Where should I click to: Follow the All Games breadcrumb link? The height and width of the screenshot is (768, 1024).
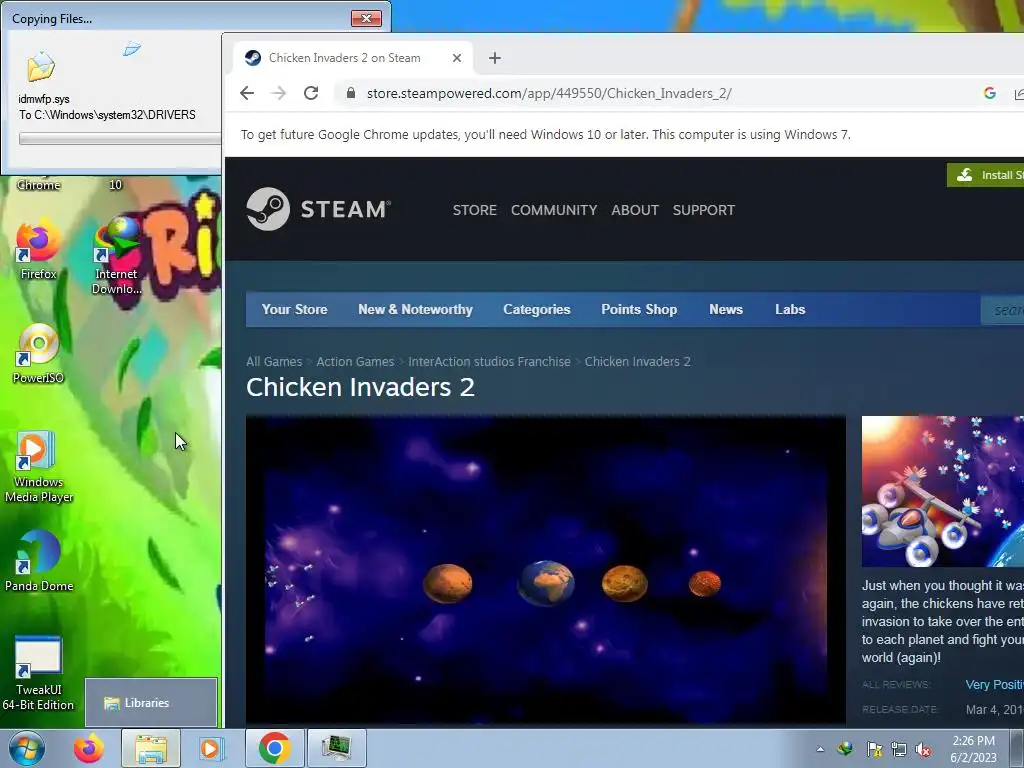[274, 362]
